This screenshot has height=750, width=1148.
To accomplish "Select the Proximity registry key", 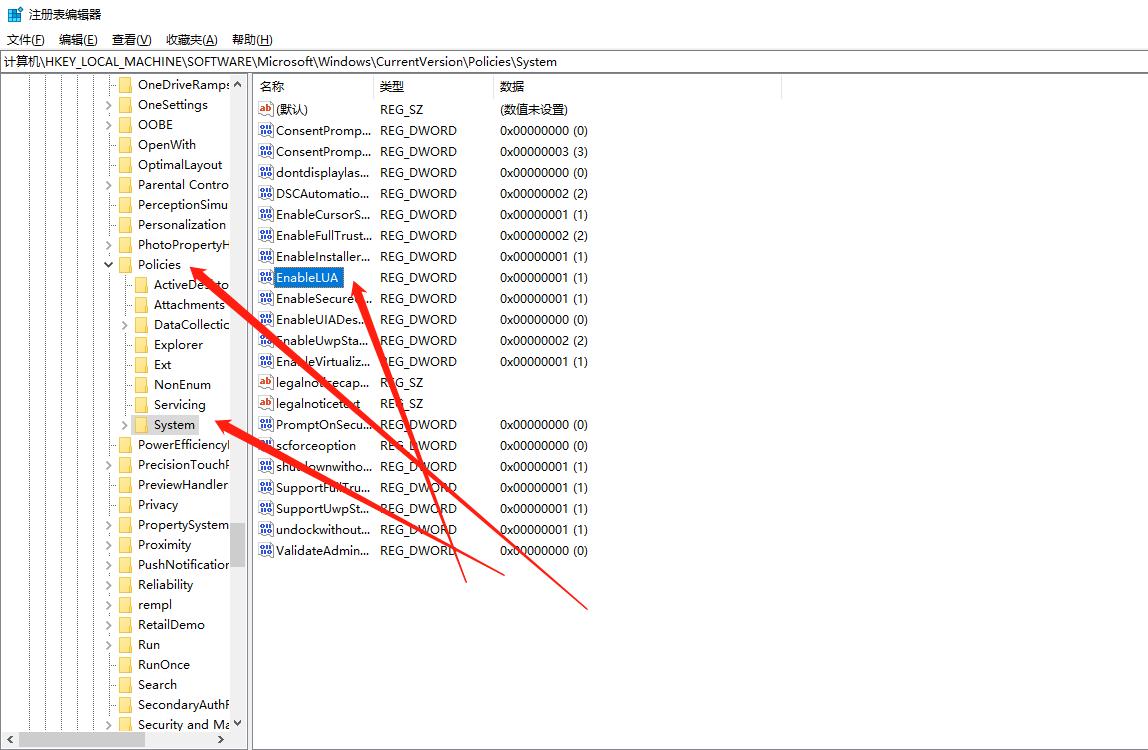I will 164,545.
